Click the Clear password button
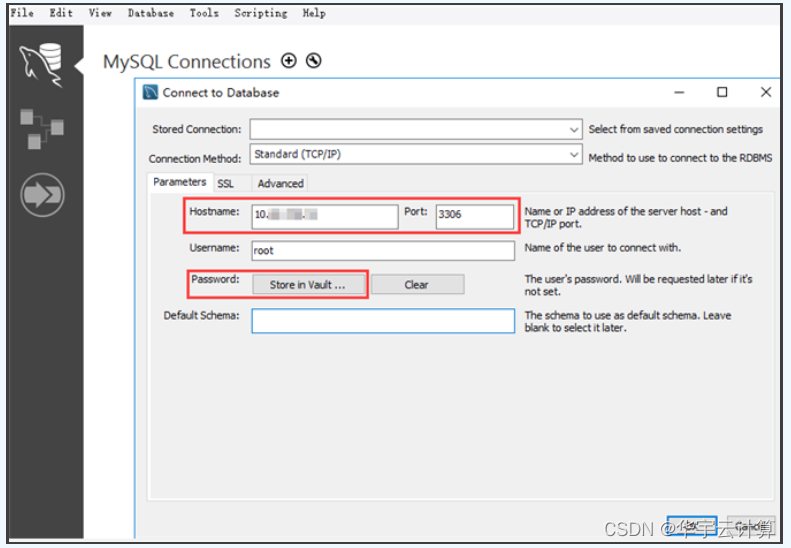791x548 pixels. [x=417, y=285]
